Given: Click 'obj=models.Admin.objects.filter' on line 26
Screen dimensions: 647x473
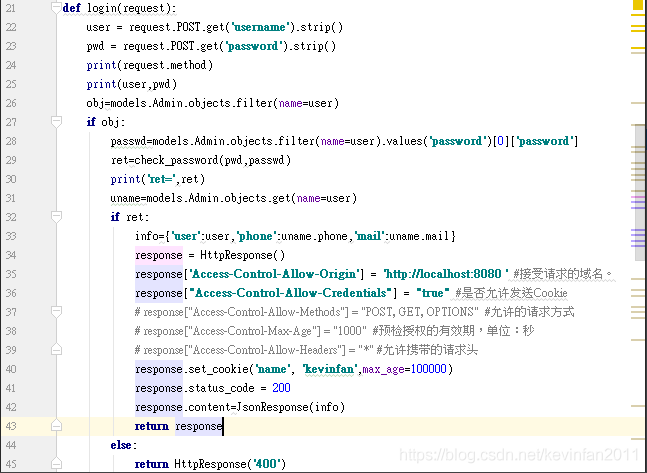Looking at the screenshot, I should coord(179,103).
